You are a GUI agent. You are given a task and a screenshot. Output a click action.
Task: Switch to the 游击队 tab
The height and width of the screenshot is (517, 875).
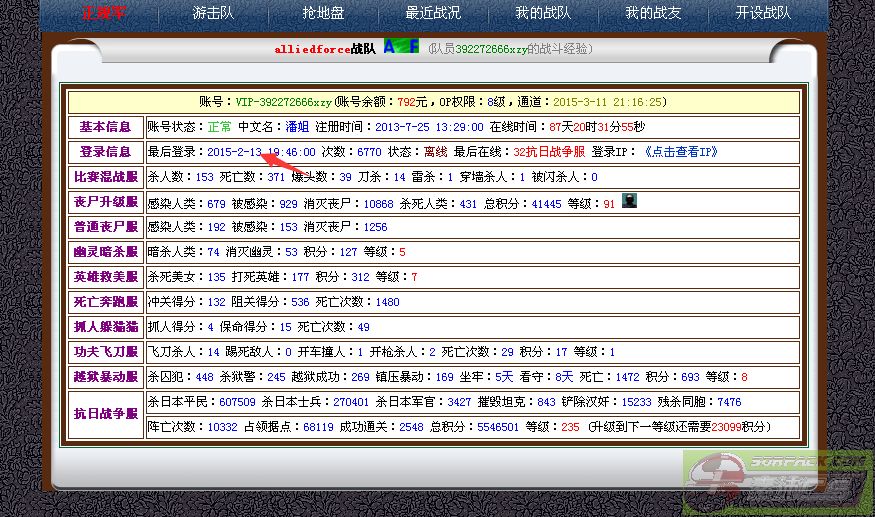(x=214, y=13)
